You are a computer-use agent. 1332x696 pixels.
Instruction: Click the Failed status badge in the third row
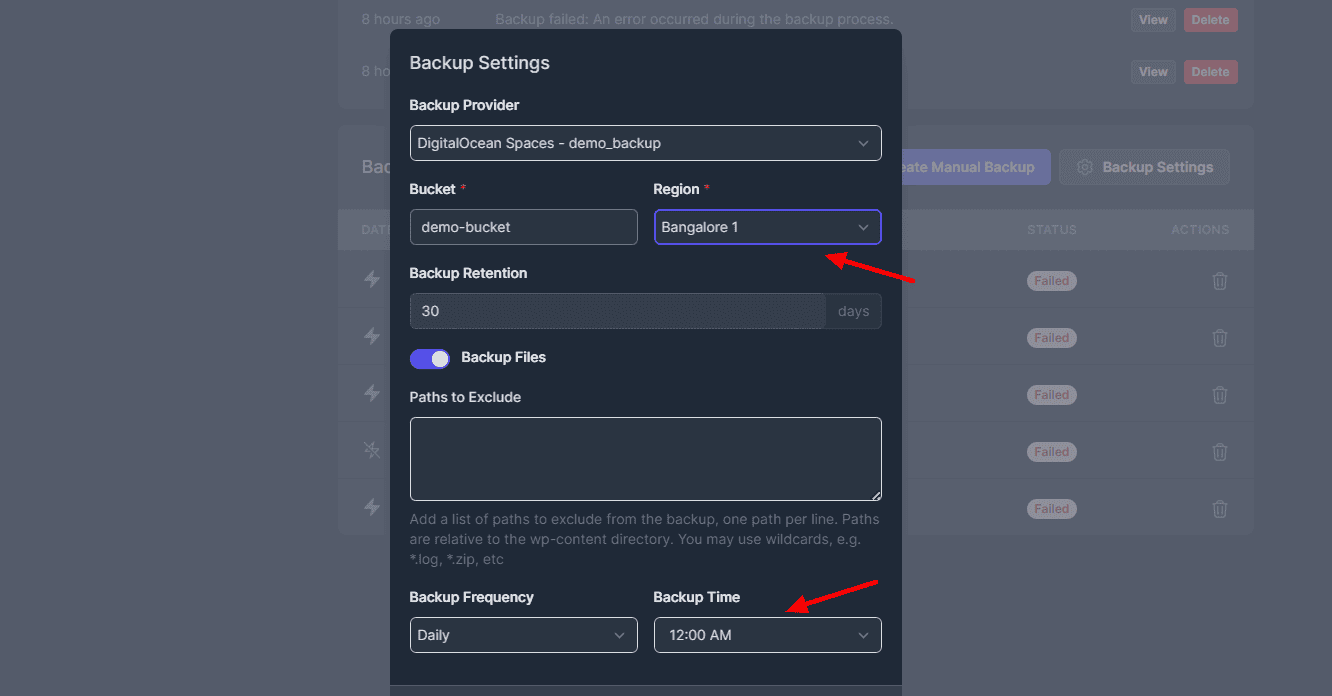(x=1051, y=395)
